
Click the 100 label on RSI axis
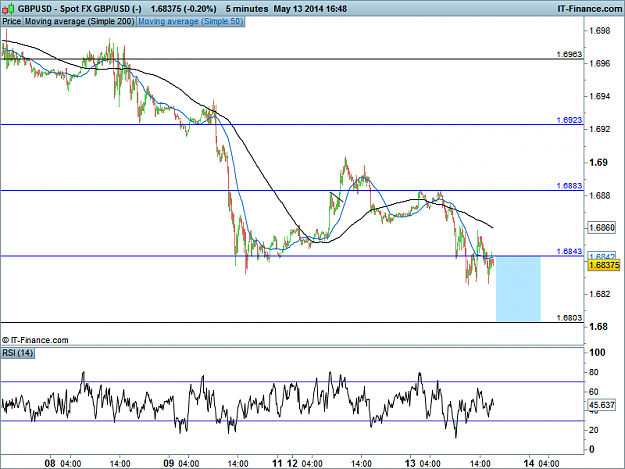[x=597, y=352]
